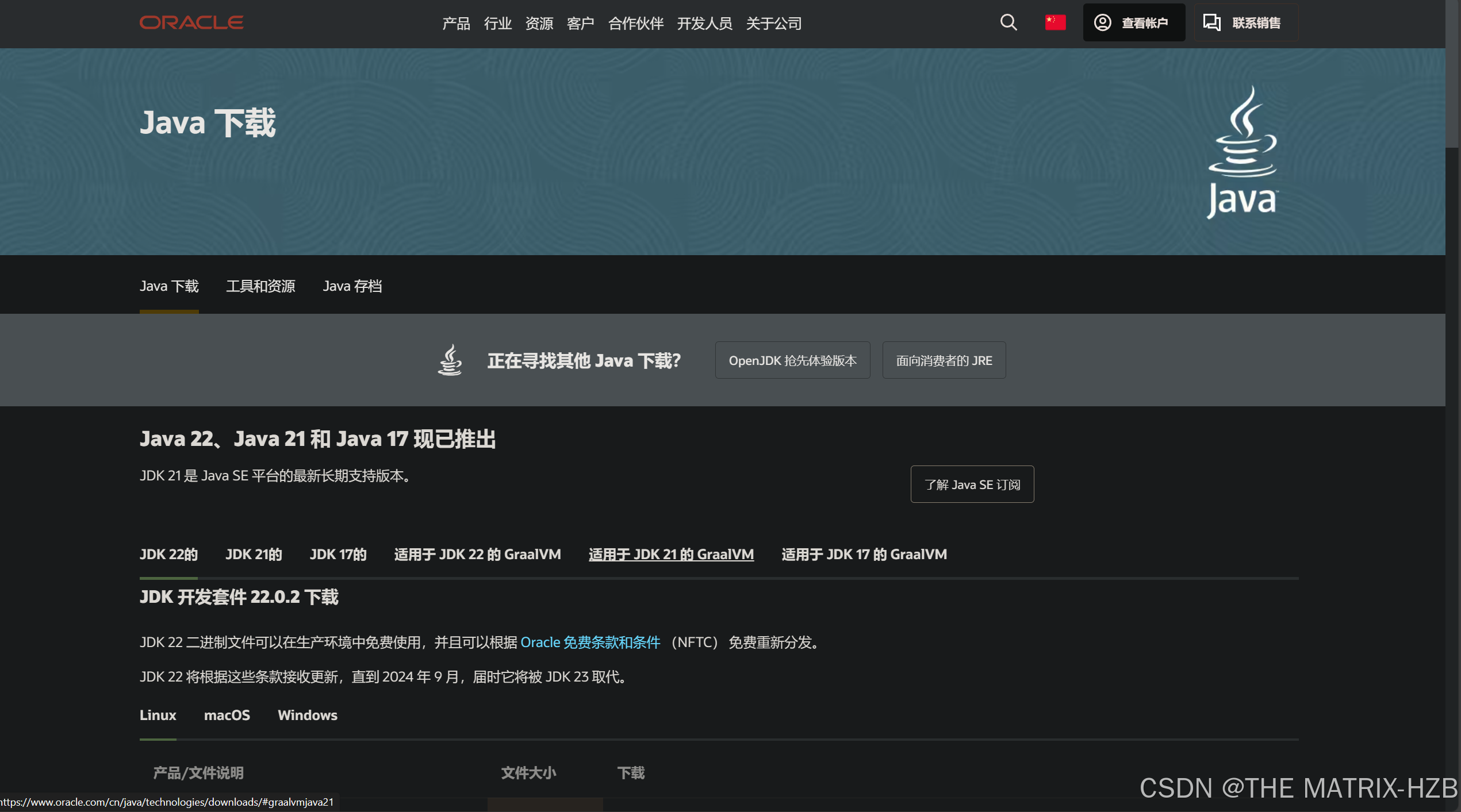Select the JDK 22的 tab
This screenshot has height=812, width=1461.
point(168,555)
